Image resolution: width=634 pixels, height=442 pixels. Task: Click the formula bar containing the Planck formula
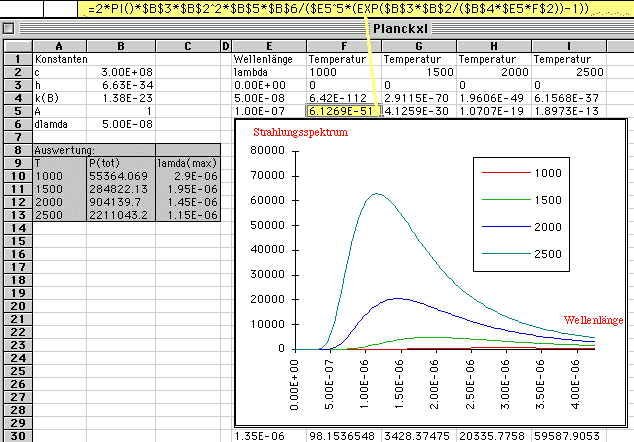tap(356, 8)
